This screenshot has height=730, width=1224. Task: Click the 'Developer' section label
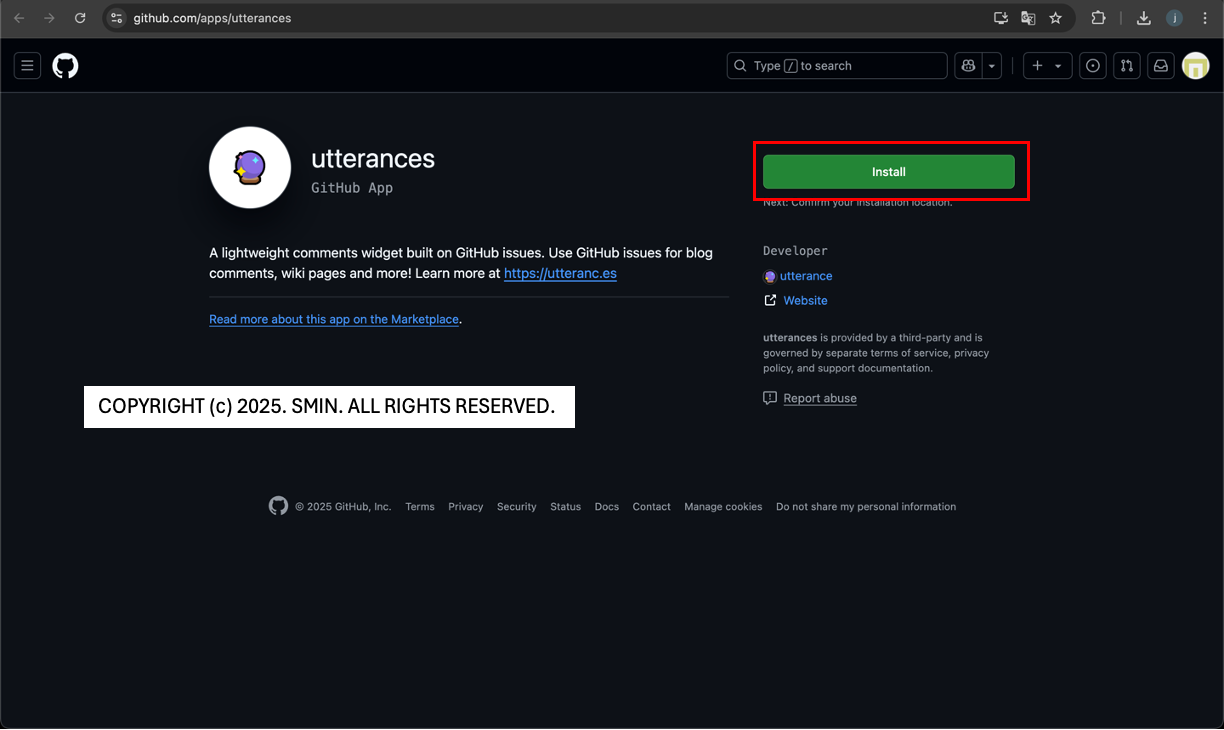click(x=795, y=251)
